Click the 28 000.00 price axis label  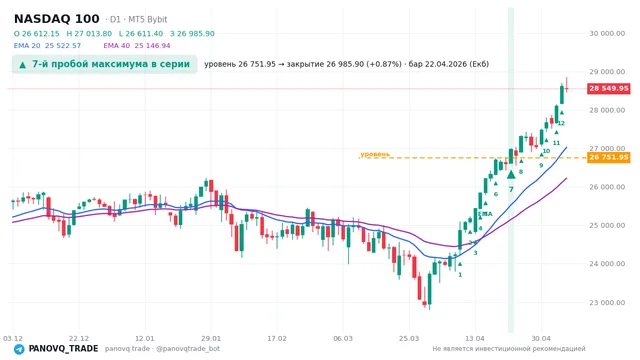pyautogui.click(x=607, y=111)
